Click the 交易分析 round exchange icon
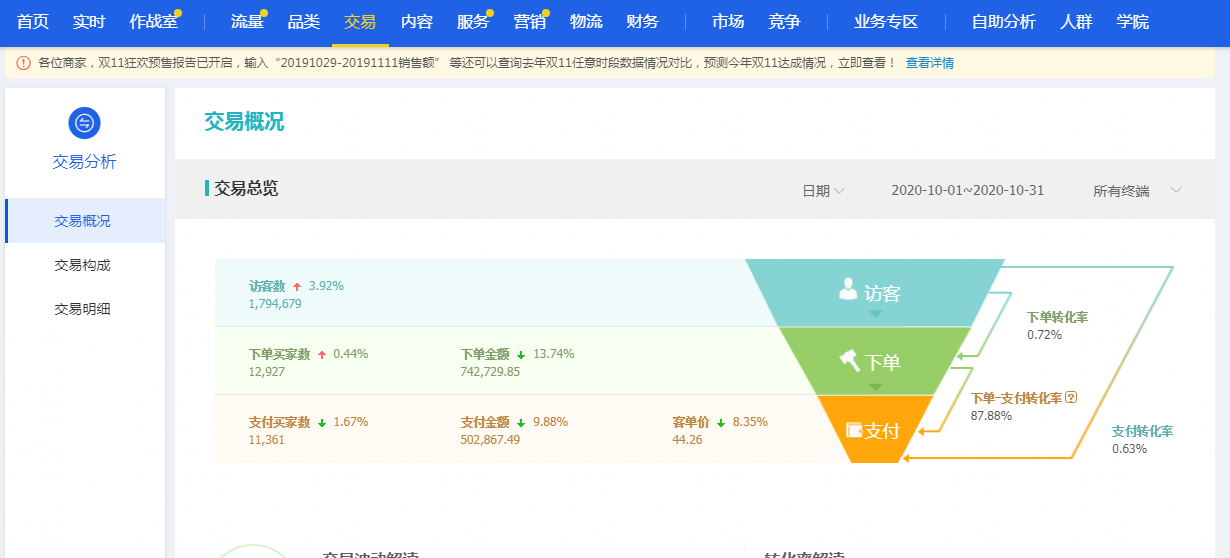 point(84,123)
